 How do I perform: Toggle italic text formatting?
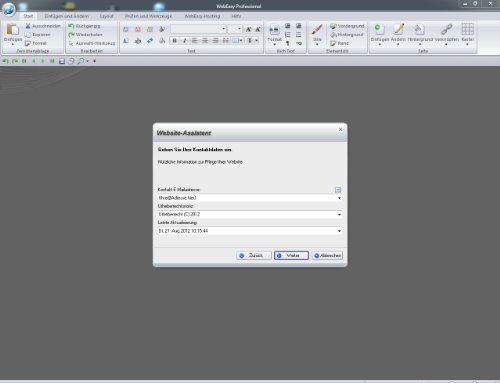click(x=184, y=40)
